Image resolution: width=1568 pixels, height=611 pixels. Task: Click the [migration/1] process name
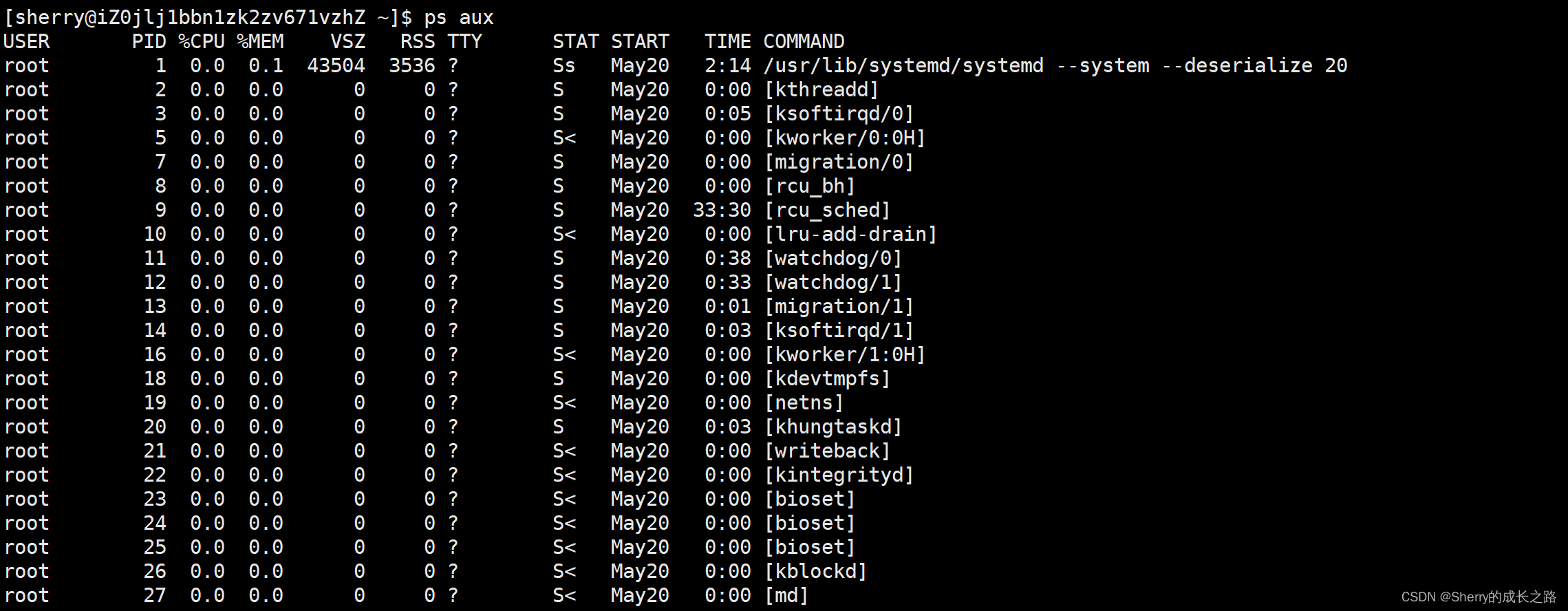839,307
